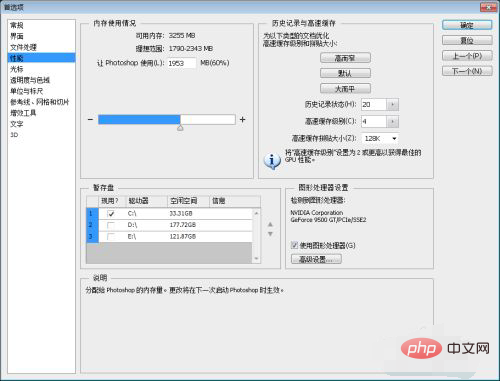Open the 文件处理 preferences category
500x381 pixels.
click(23, 47)
